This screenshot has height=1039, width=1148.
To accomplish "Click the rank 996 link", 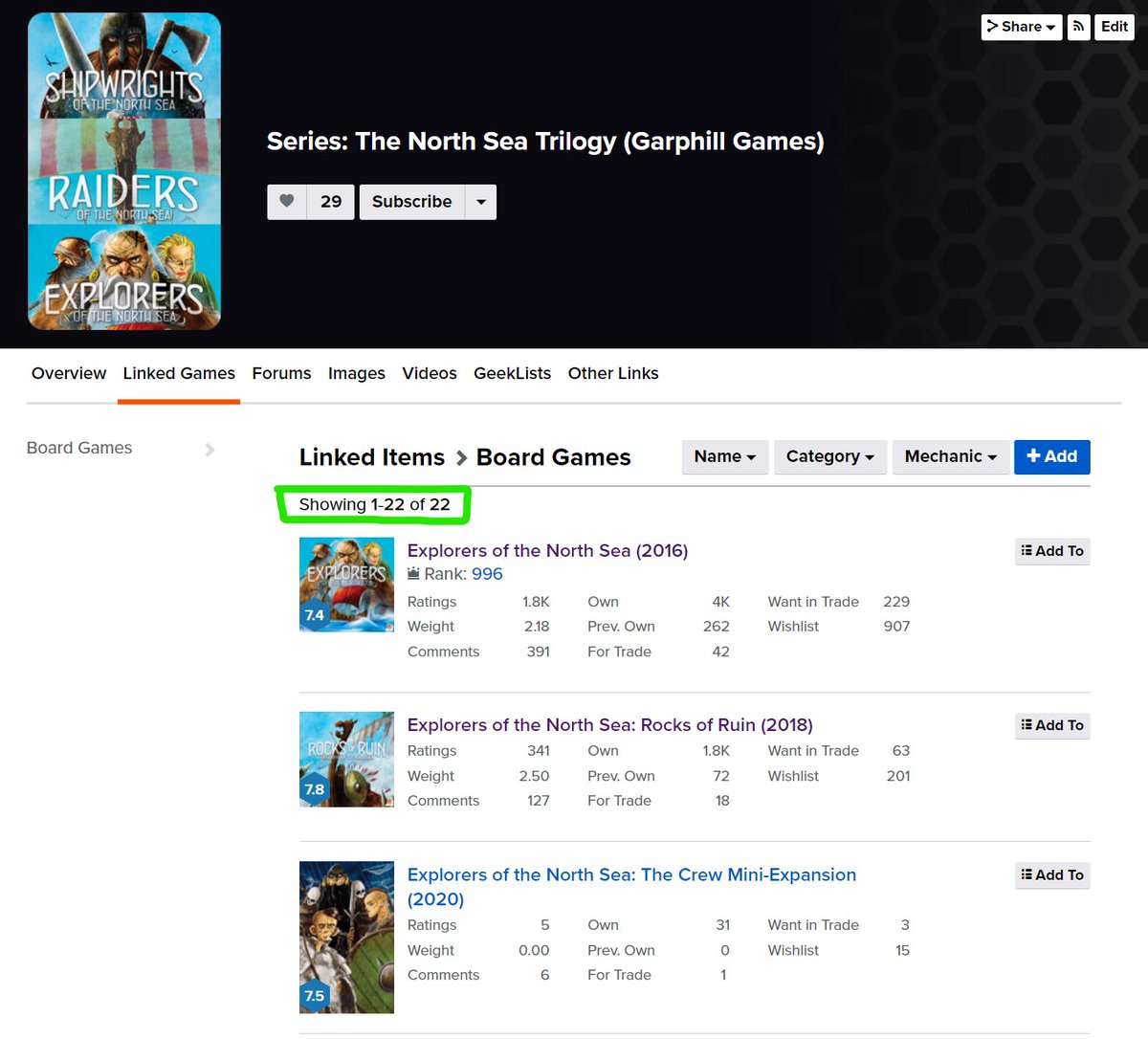I will (x=487, y=574).
